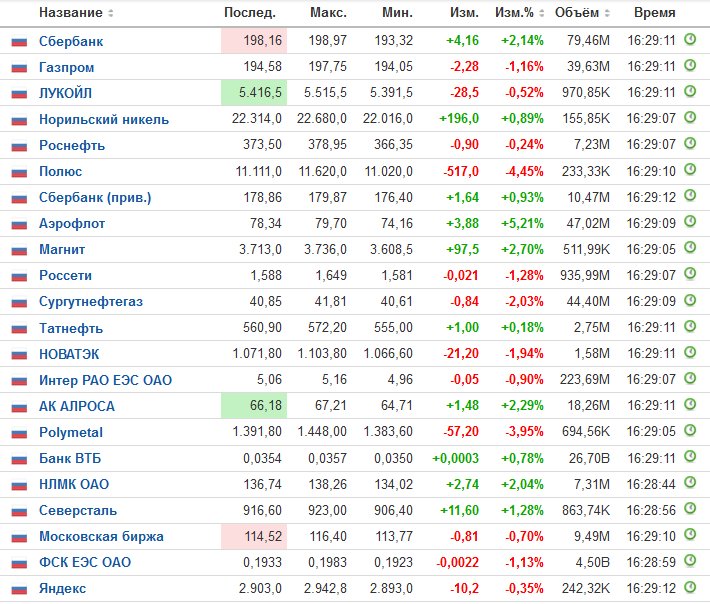This screenshot has width=710, height=604.
Task: Sort by Изм.% using its sort arrows
Action: (541, 13)
